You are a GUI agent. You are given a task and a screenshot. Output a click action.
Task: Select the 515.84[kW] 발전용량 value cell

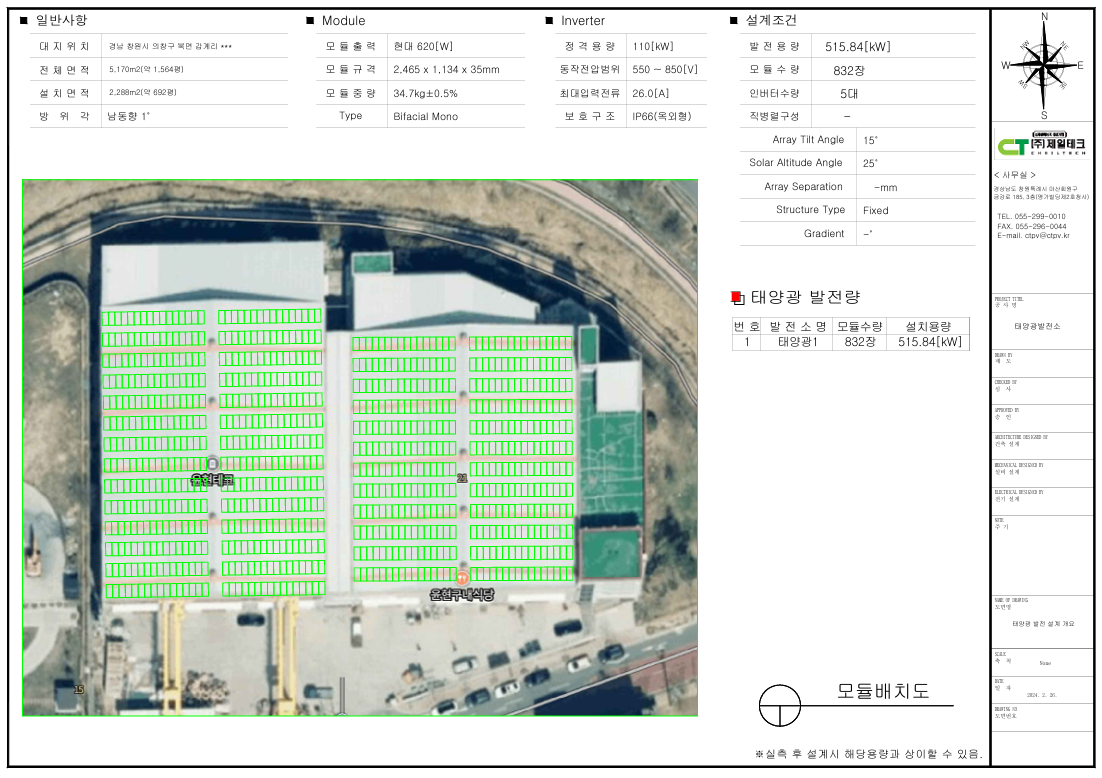857,46
